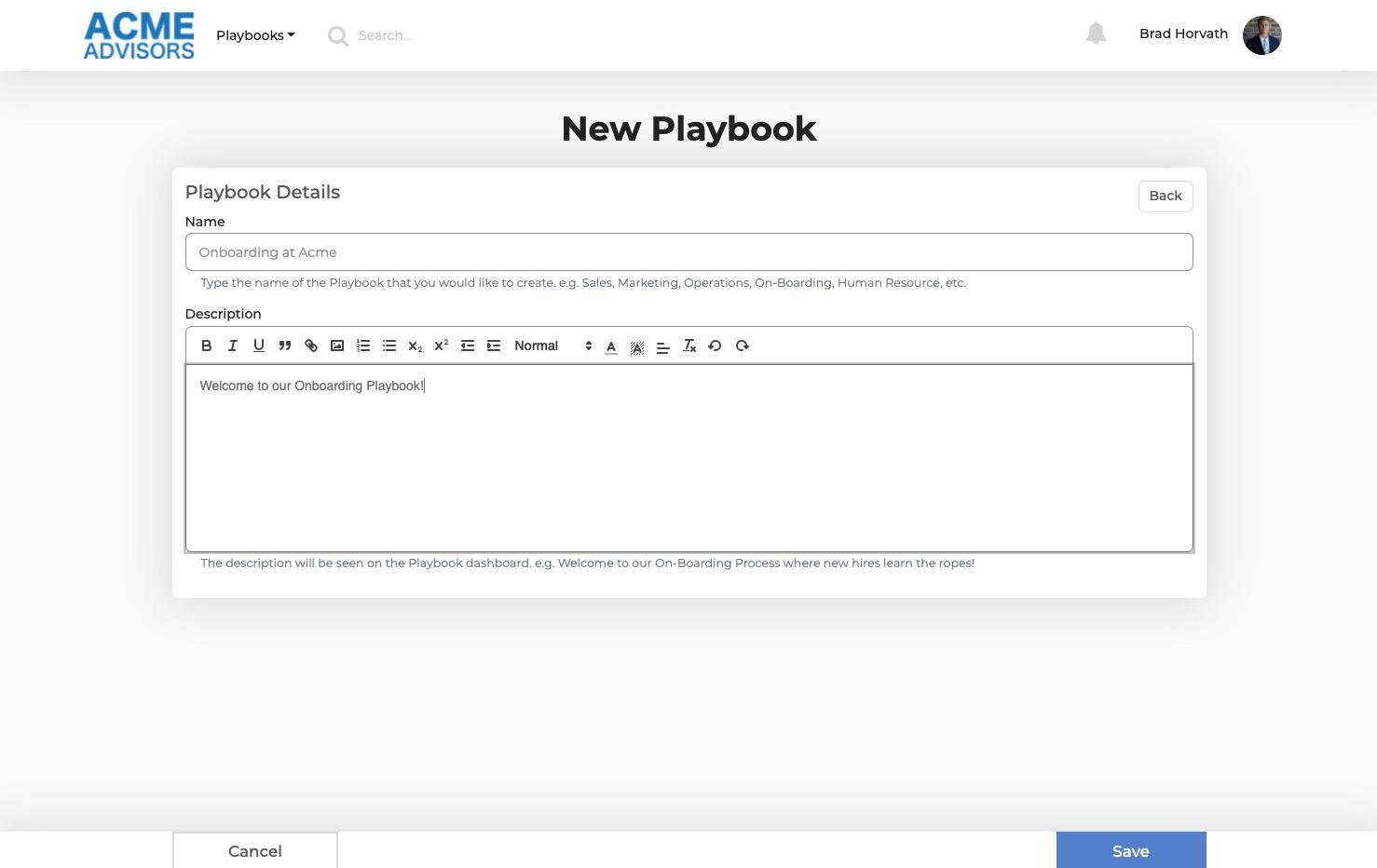The height and width of the screenshot is (868, 1377).
Task: Toggle bold formatting in description toolbar
Action: (207, 346)
